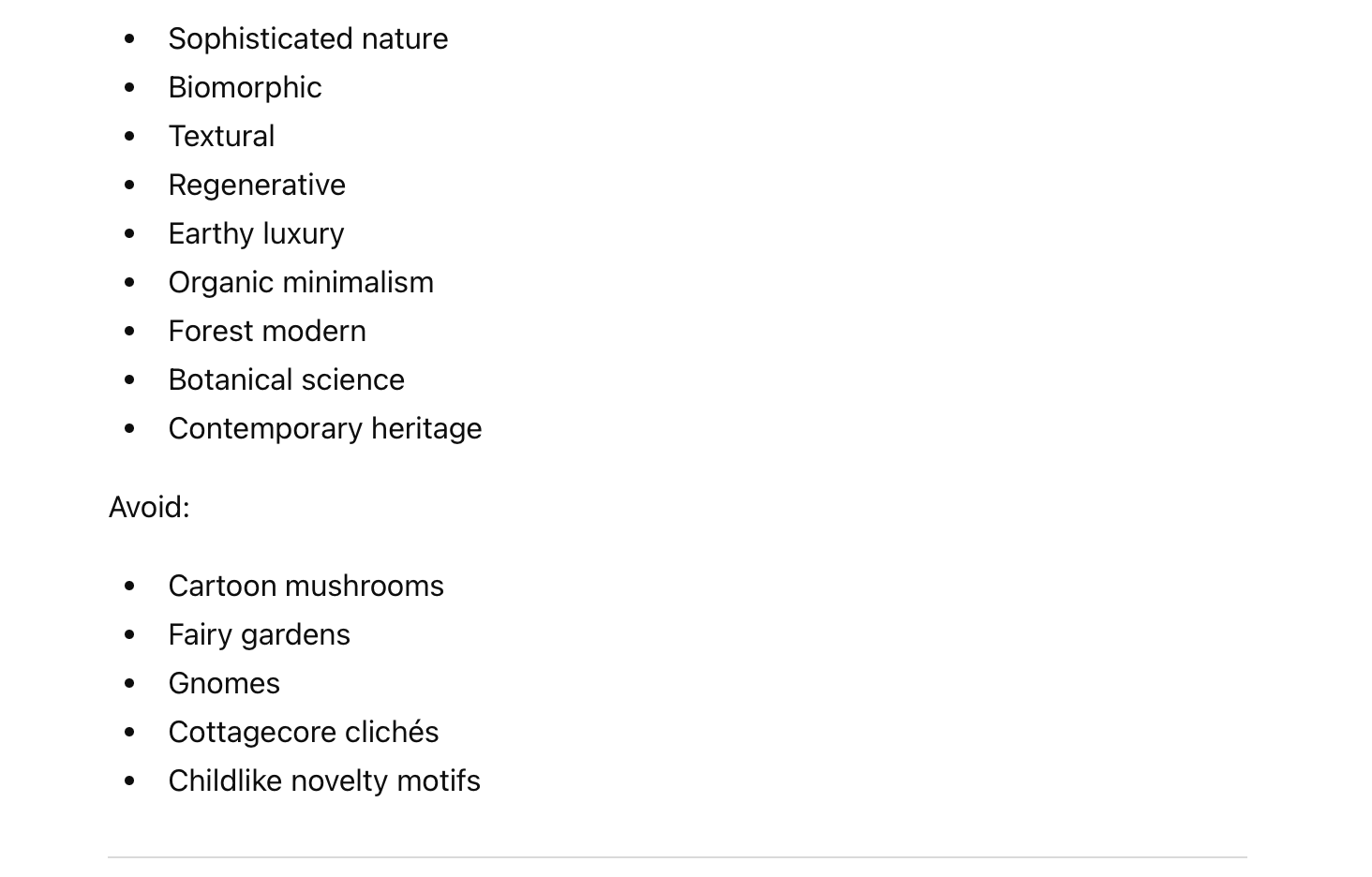Screen dimensions: 1372x877
Task: Click on 'Textural' bullet text
Action: pyautogui.click(x=221, y=136)
